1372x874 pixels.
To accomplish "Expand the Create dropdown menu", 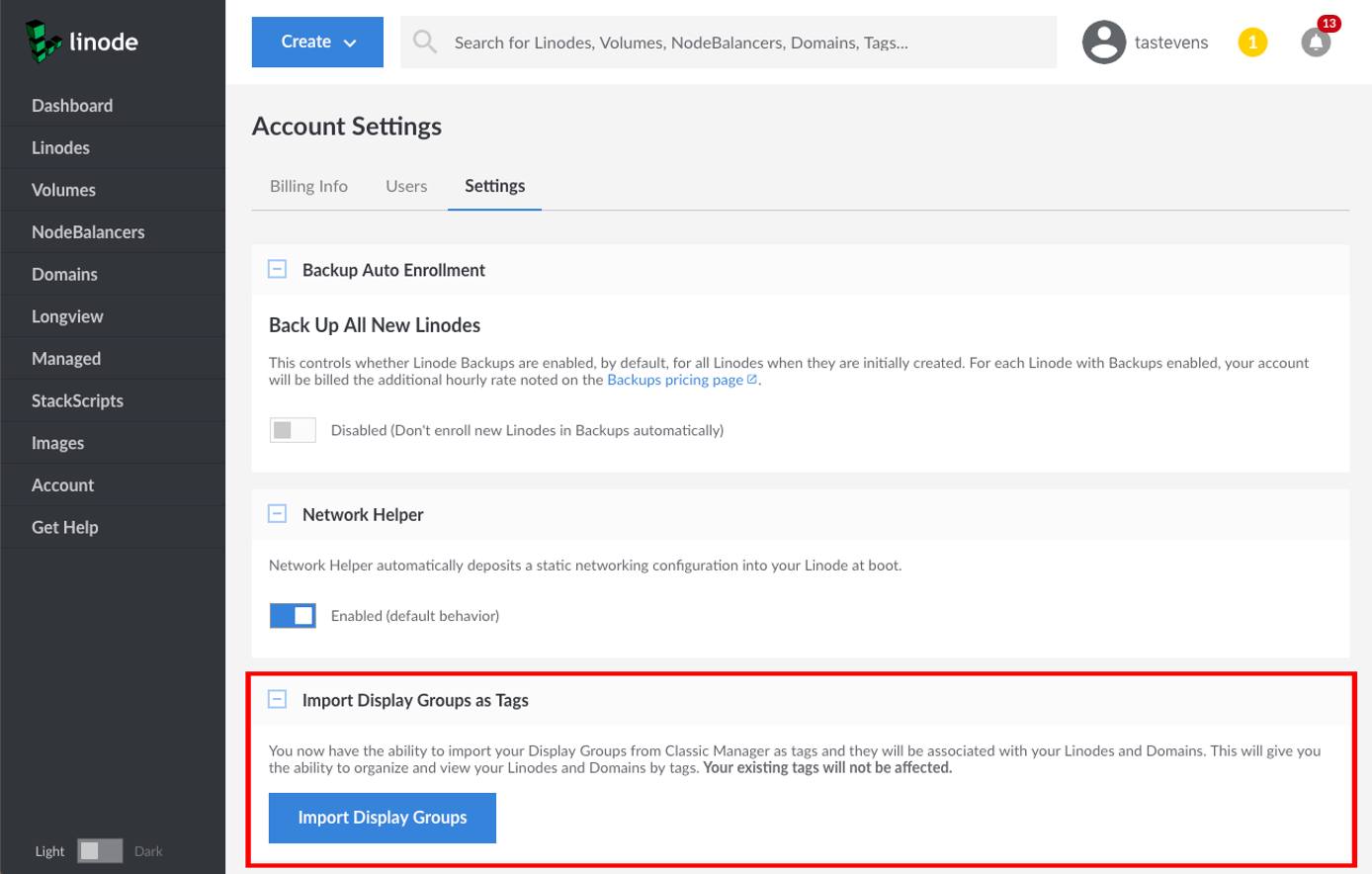I will pos(316,42).
